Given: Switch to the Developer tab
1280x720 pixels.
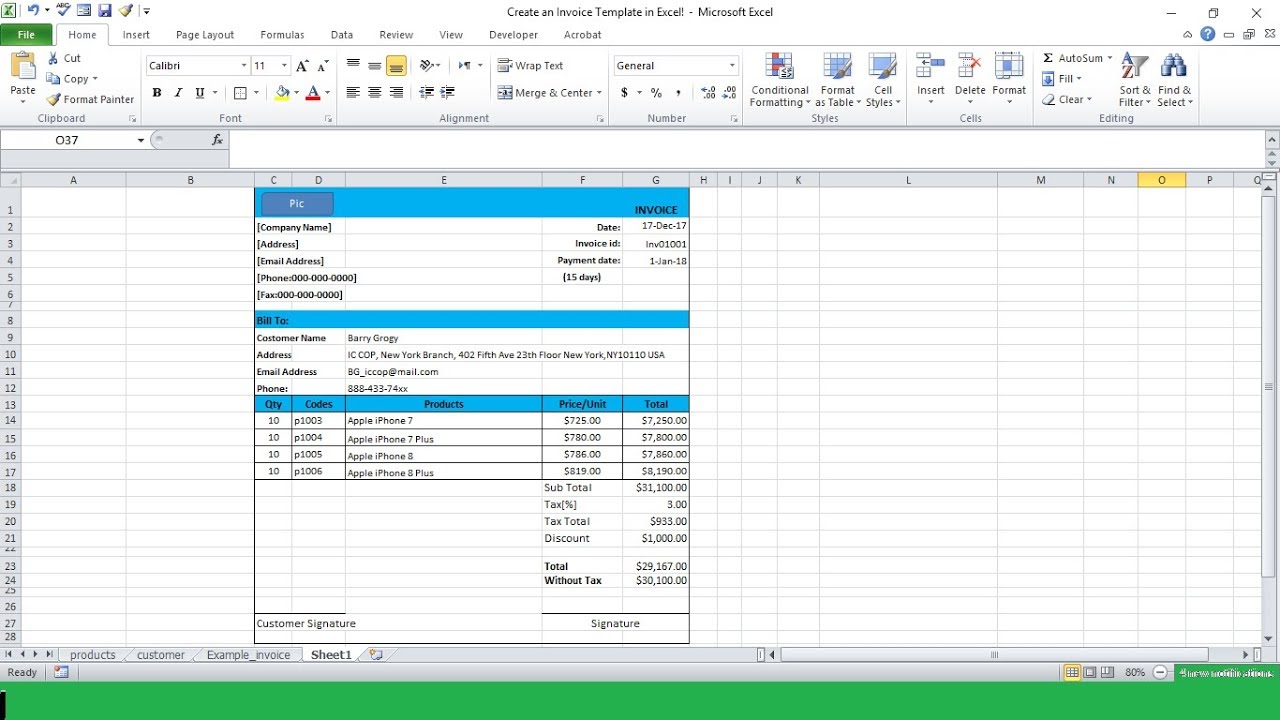Looking at the screenshot, I should (513, 34).
